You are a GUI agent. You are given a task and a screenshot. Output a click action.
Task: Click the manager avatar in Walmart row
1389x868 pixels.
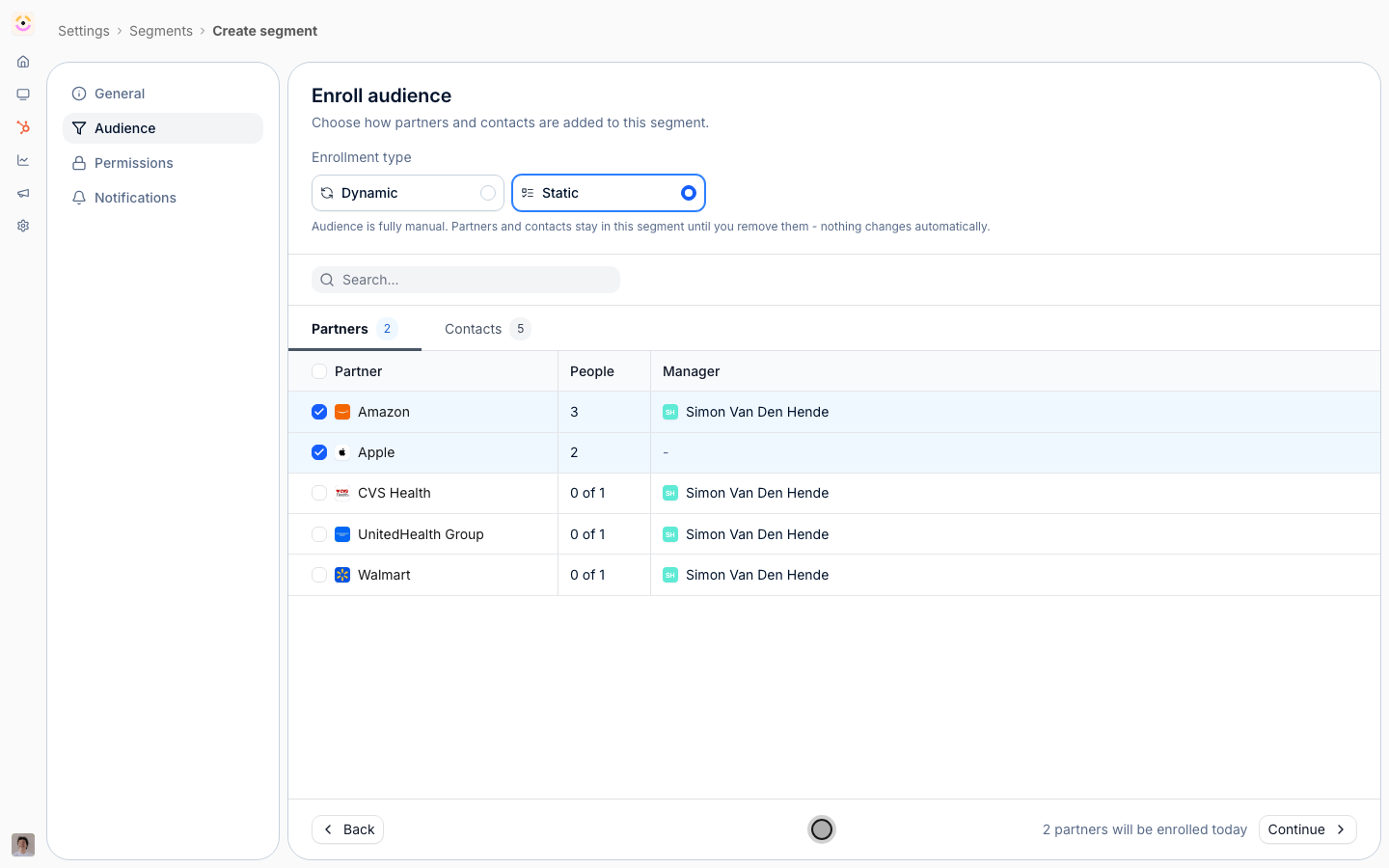[x=670, y=575]
